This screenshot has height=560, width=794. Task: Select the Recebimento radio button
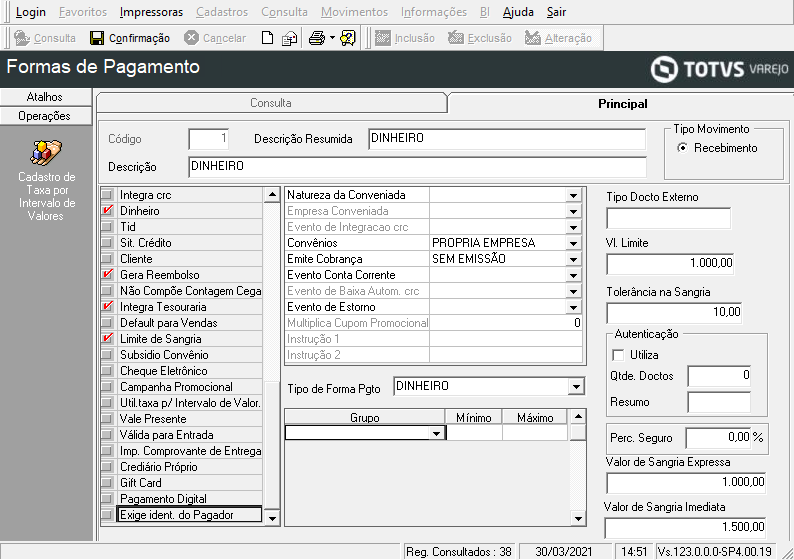tap(683, 148)
